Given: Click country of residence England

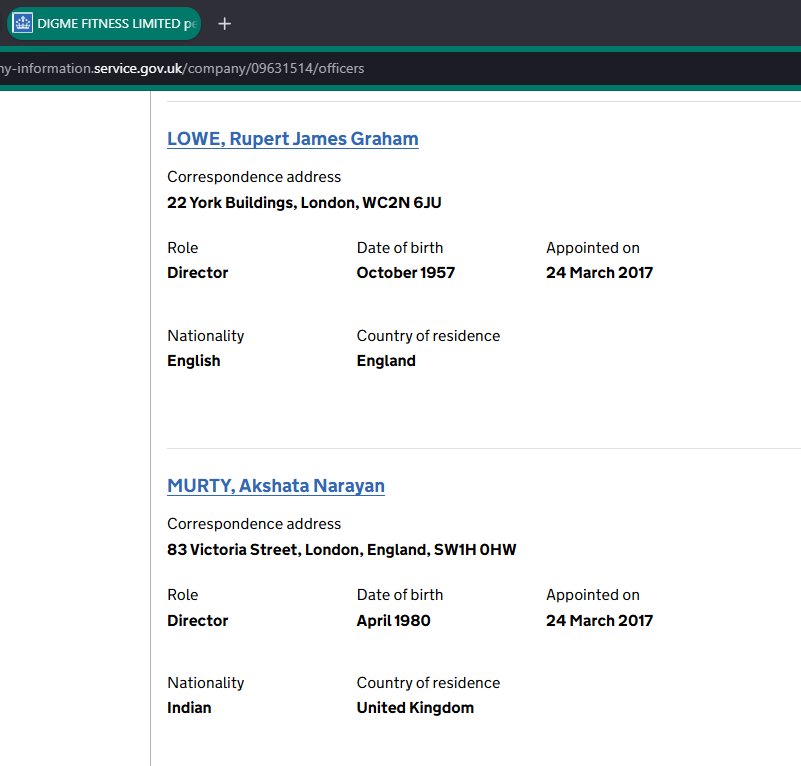Looking at the screenshot, I should coord(386,361).
